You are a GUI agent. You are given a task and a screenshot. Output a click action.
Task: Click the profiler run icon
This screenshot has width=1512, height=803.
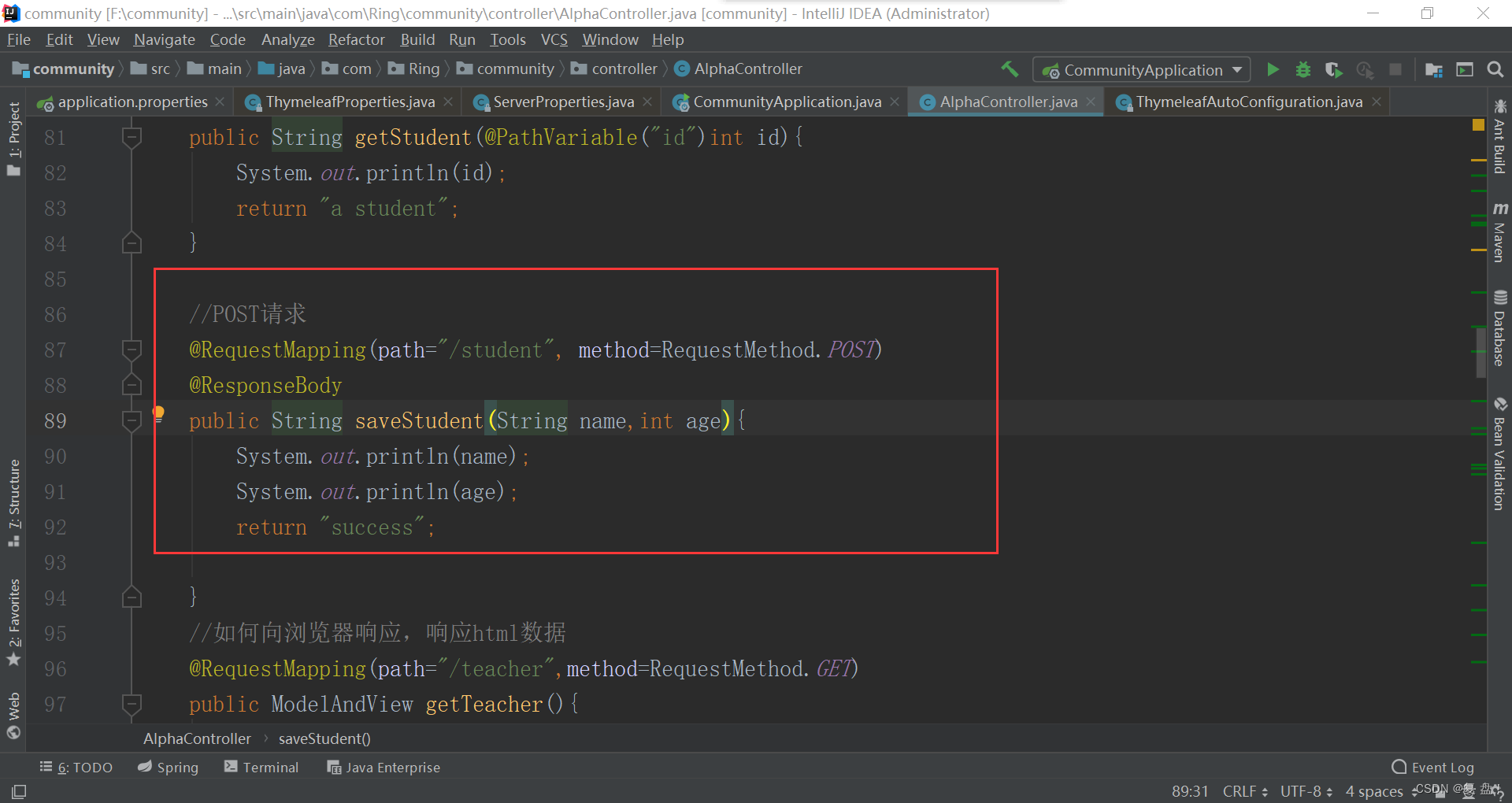click(x=1365, y=69)
